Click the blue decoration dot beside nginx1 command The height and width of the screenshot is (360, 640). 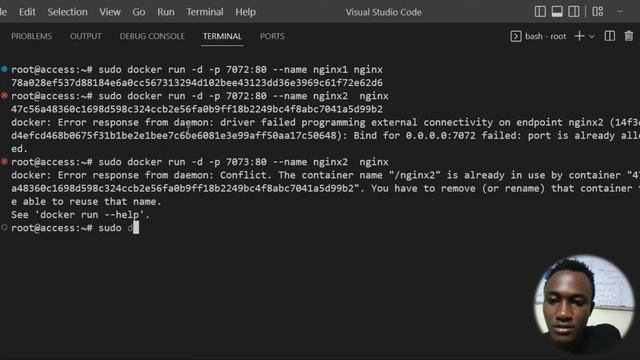[4, 69]
